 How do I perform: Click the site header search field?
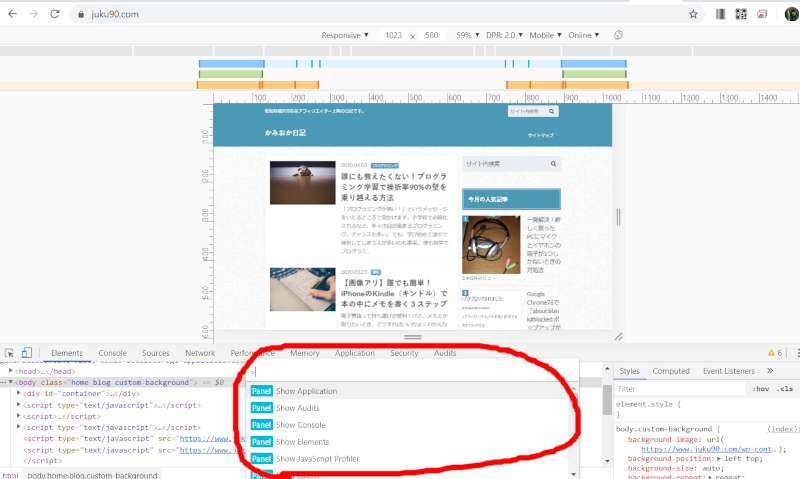pyautogui.click(x=528, y=111)
